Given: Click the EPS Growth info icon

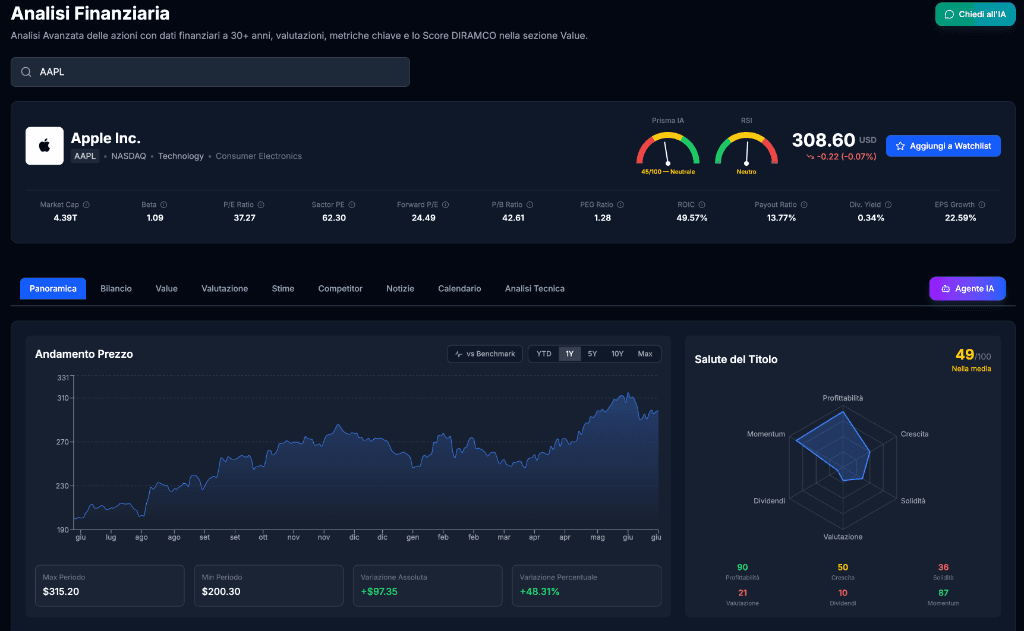Looking at the screenshot, I should (982, 205).
